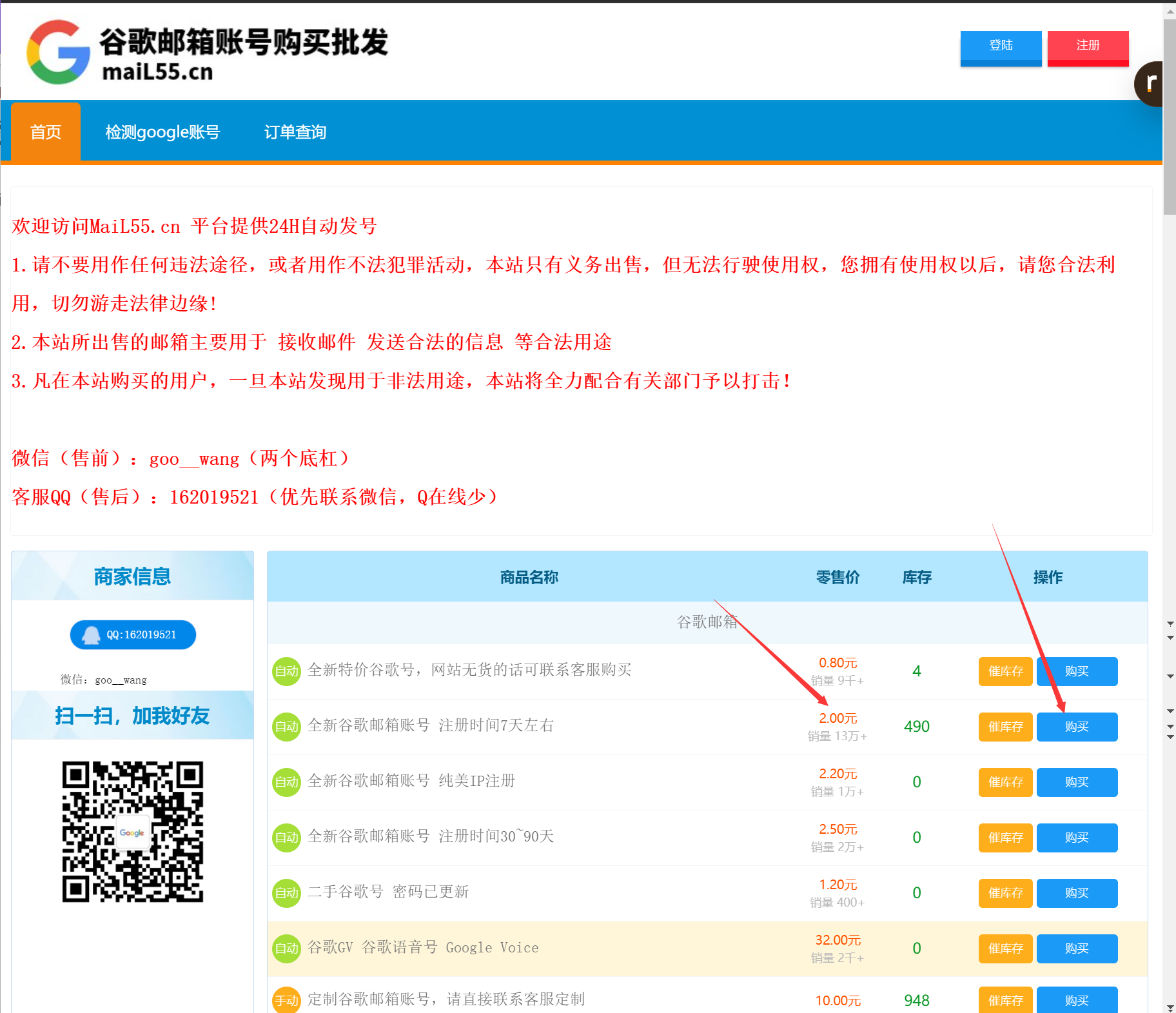Click 自动 badge for 注册时间7天左右 account
This screenshot has height=1013, width=1176.
(286, 727)
